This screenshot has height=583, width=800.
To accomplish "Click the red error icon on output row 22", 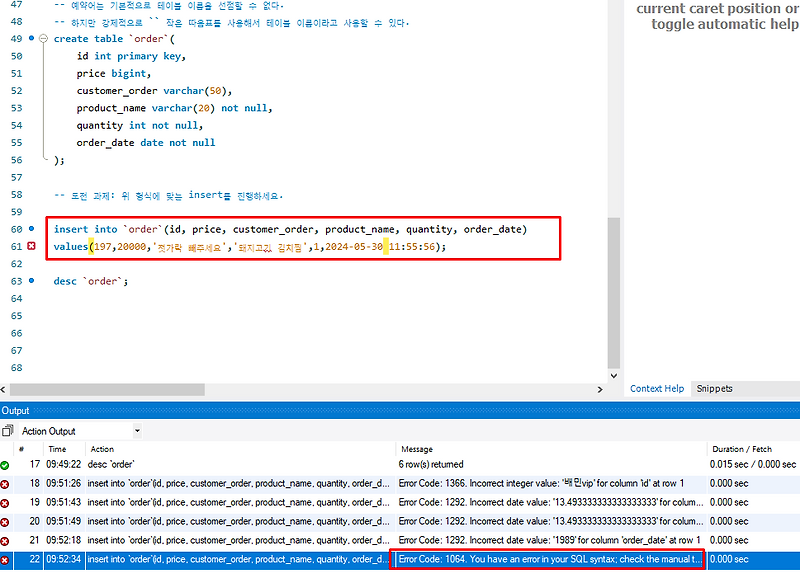I will coord(5,559).
